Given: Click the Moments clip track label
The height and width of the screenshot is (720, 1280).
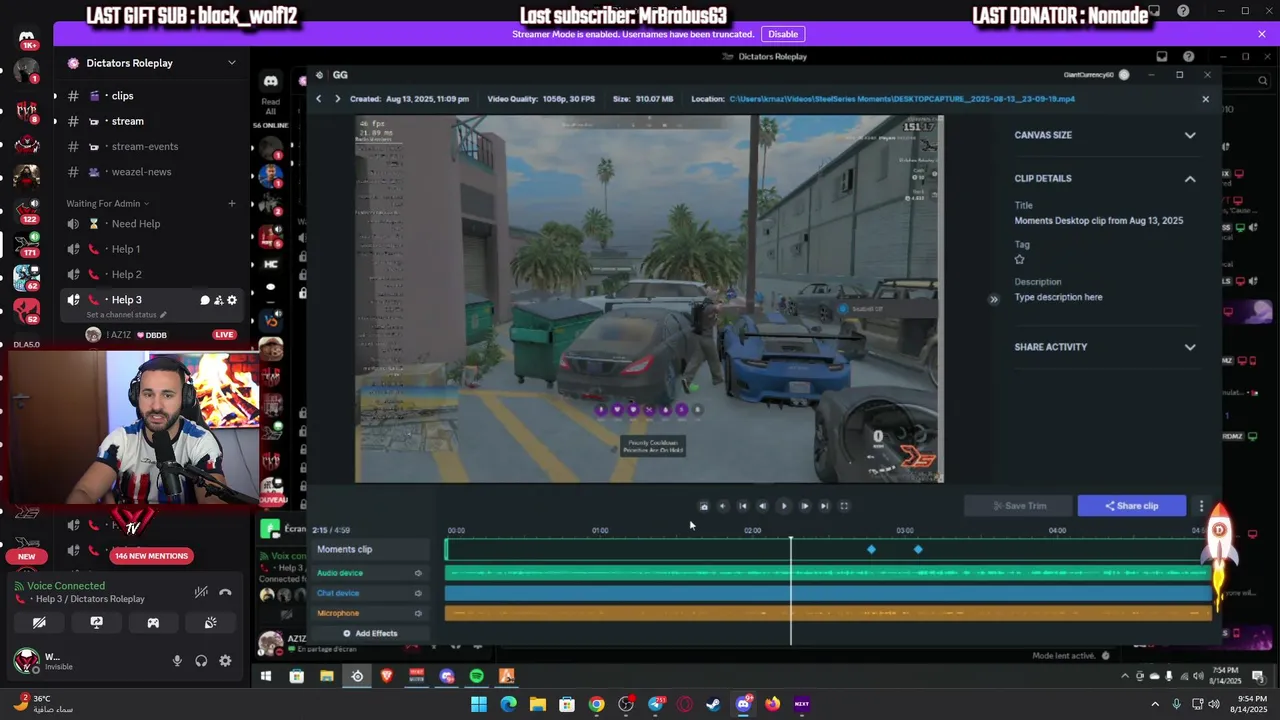Looking at the screenshot, I should (x=344, y=549).
